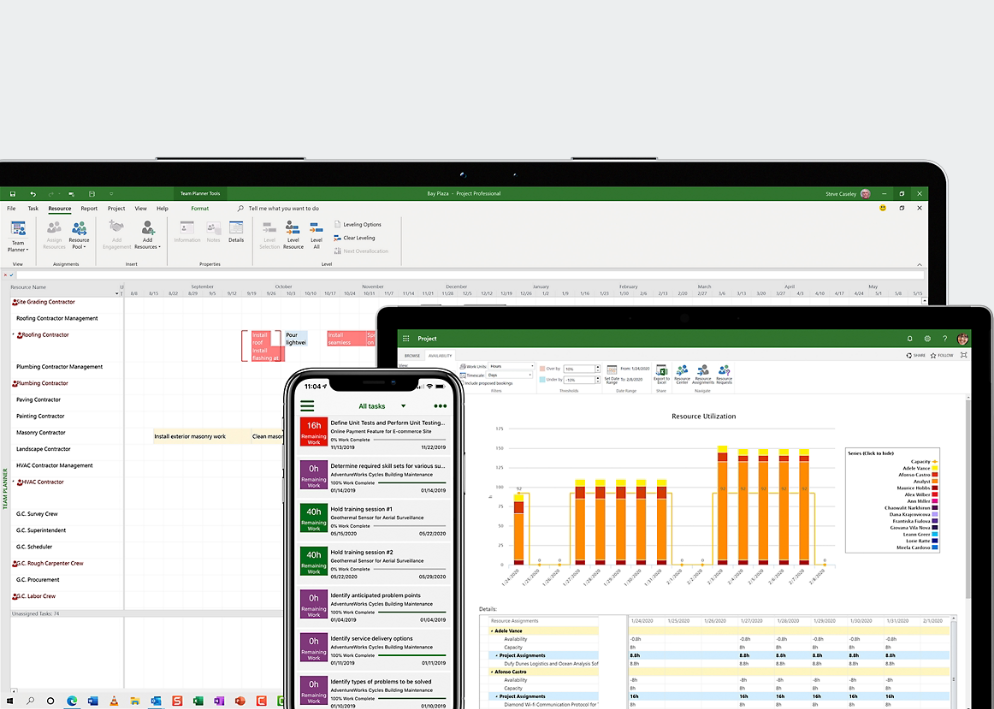Click the Clear Leveling button
This screenshot has width=994, height=709.
point(357,238)
